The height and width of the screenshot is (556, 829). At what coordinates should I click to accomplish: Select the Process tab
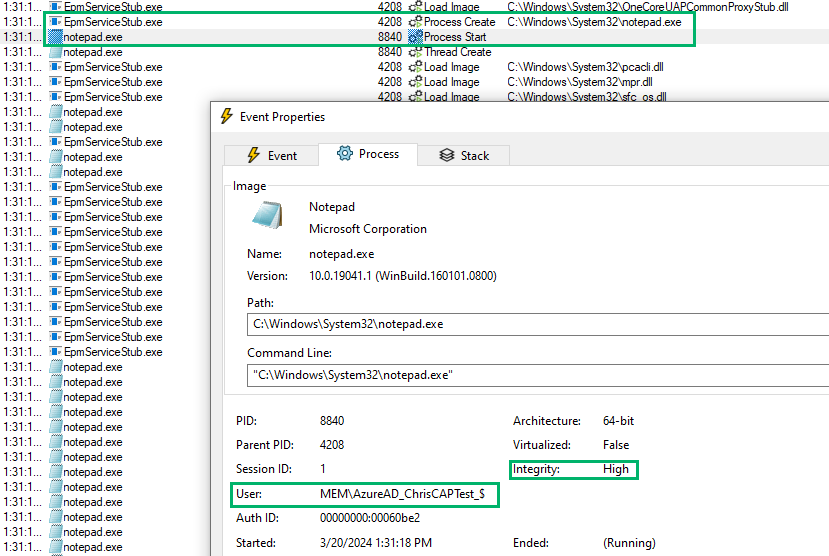click(368, 154)
